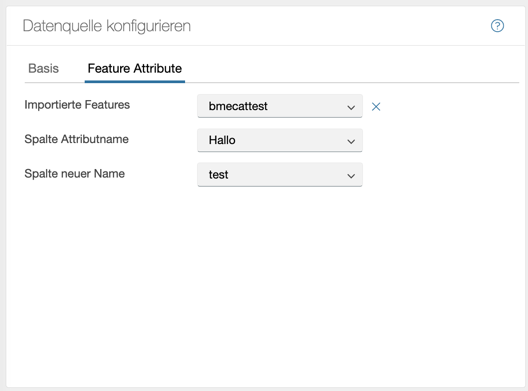Image resolution: width=528 pixels, height=391 pixels.
Task: Select the Feature Attribute tab
Action: pos(135,68)
